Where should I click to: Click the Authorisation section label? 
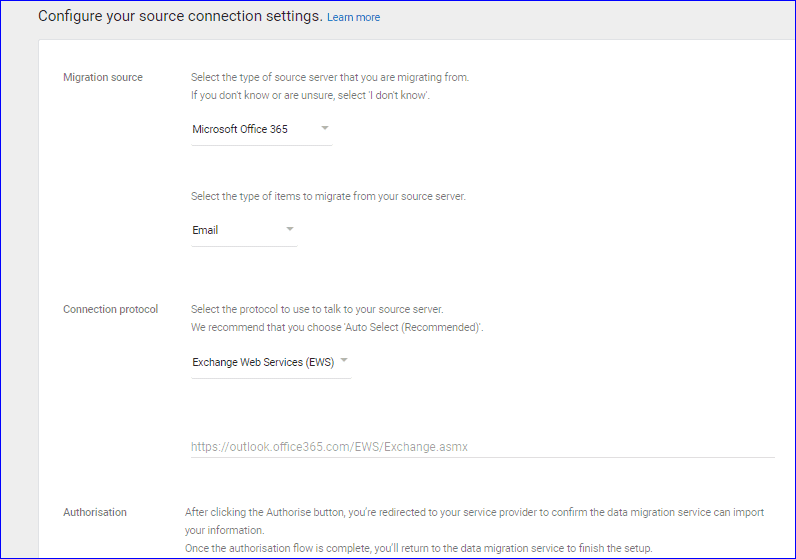tap(94, 512)
